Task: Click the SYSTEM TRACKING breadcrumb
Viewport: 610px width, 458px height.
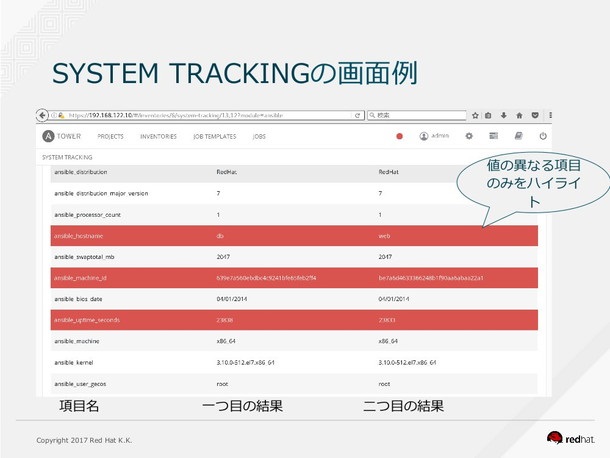Action: [x=67, y=157]
